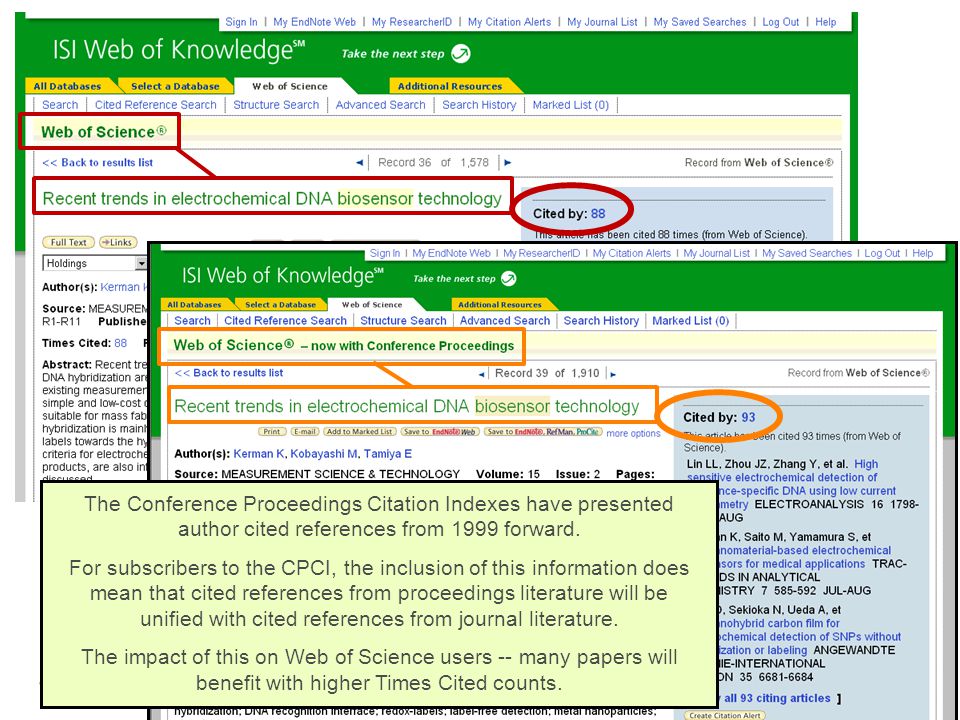Click Times Cited 88 value in rear window

click(121, 343)
